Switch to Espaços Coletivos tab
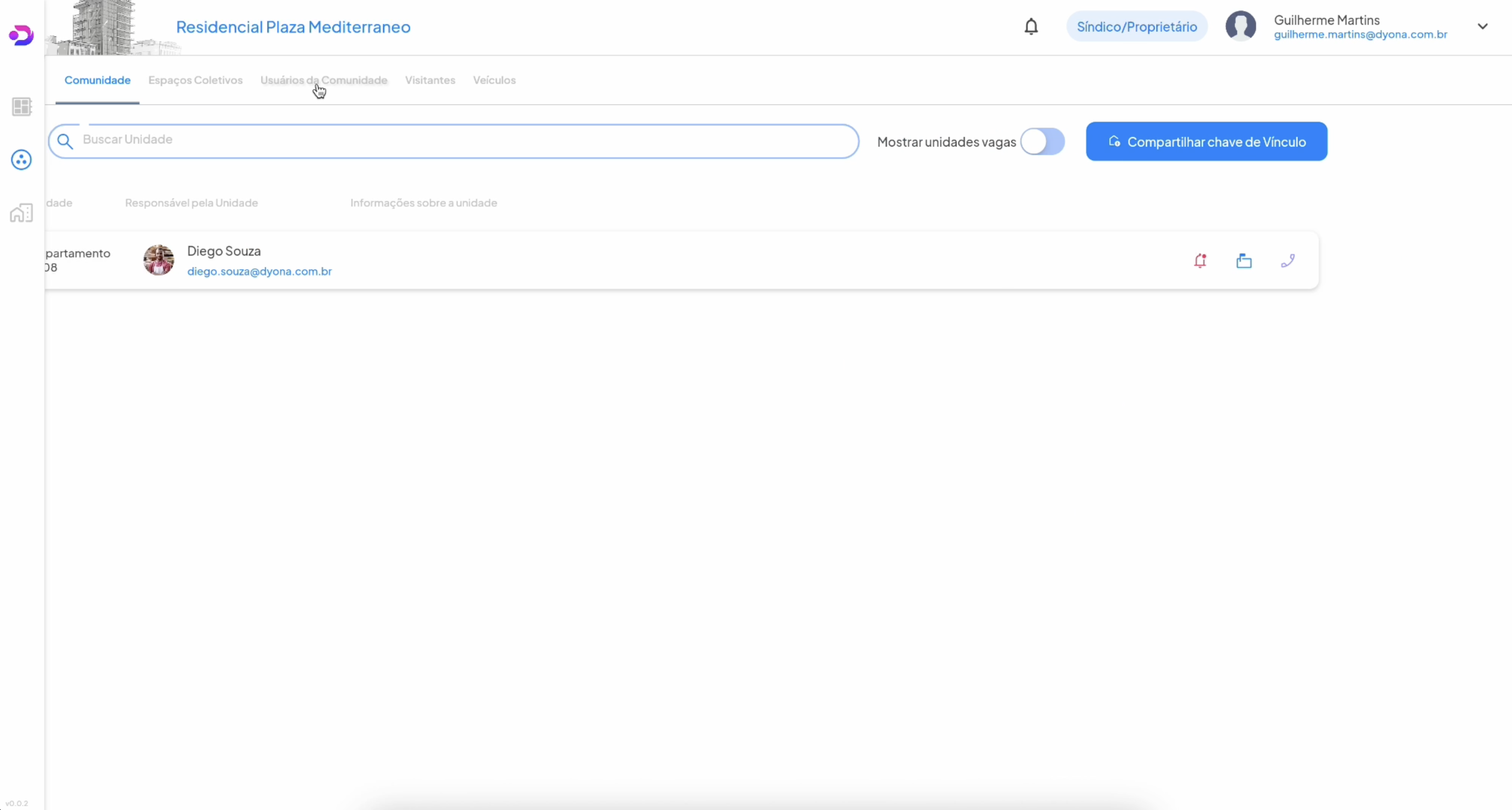Screen dimensions: 1512x810 click(x=195, y=81)
